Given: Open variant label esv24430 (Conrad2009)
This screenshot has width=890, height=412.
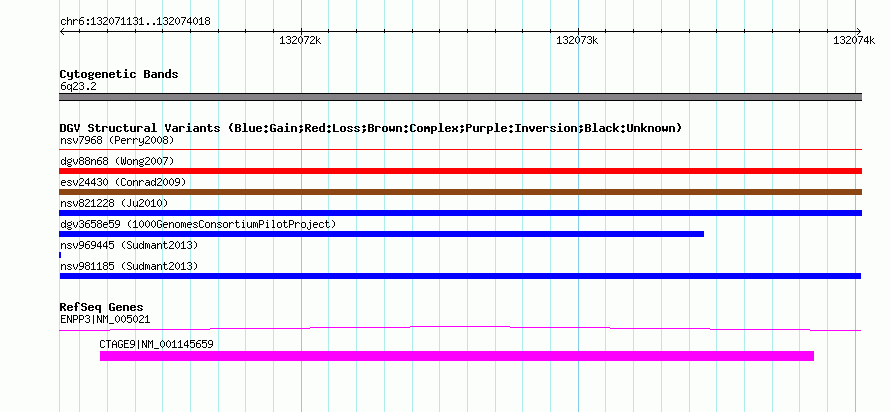Looking at the screenshot, I should click(123, 182).
